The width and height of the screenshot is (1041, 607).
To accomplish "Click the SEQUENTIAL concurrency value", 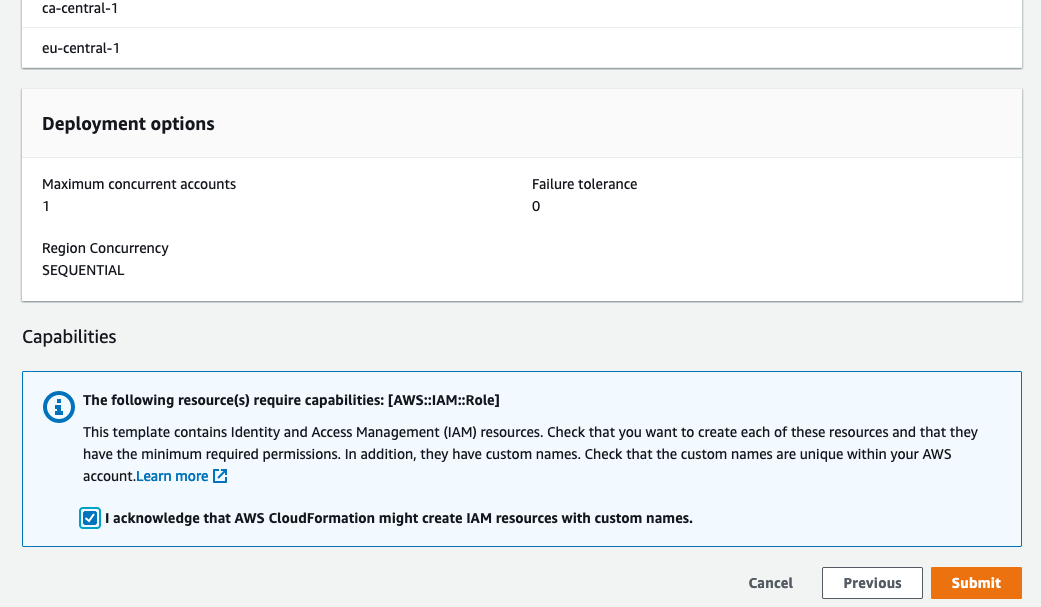I will tap(83, 270).
